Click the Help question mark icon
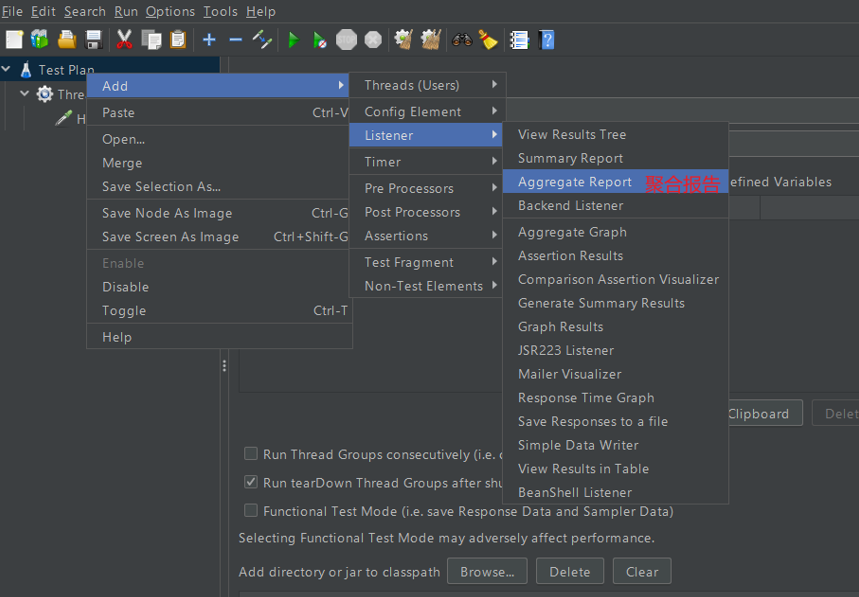This screenshot has height=597, width=859. 546,40
